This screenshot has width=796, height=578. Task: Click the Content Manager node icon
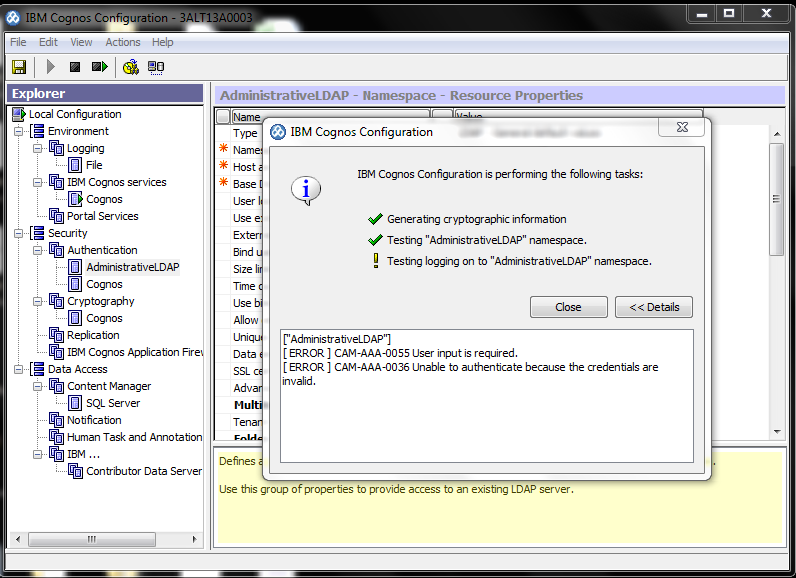(56, 386)
